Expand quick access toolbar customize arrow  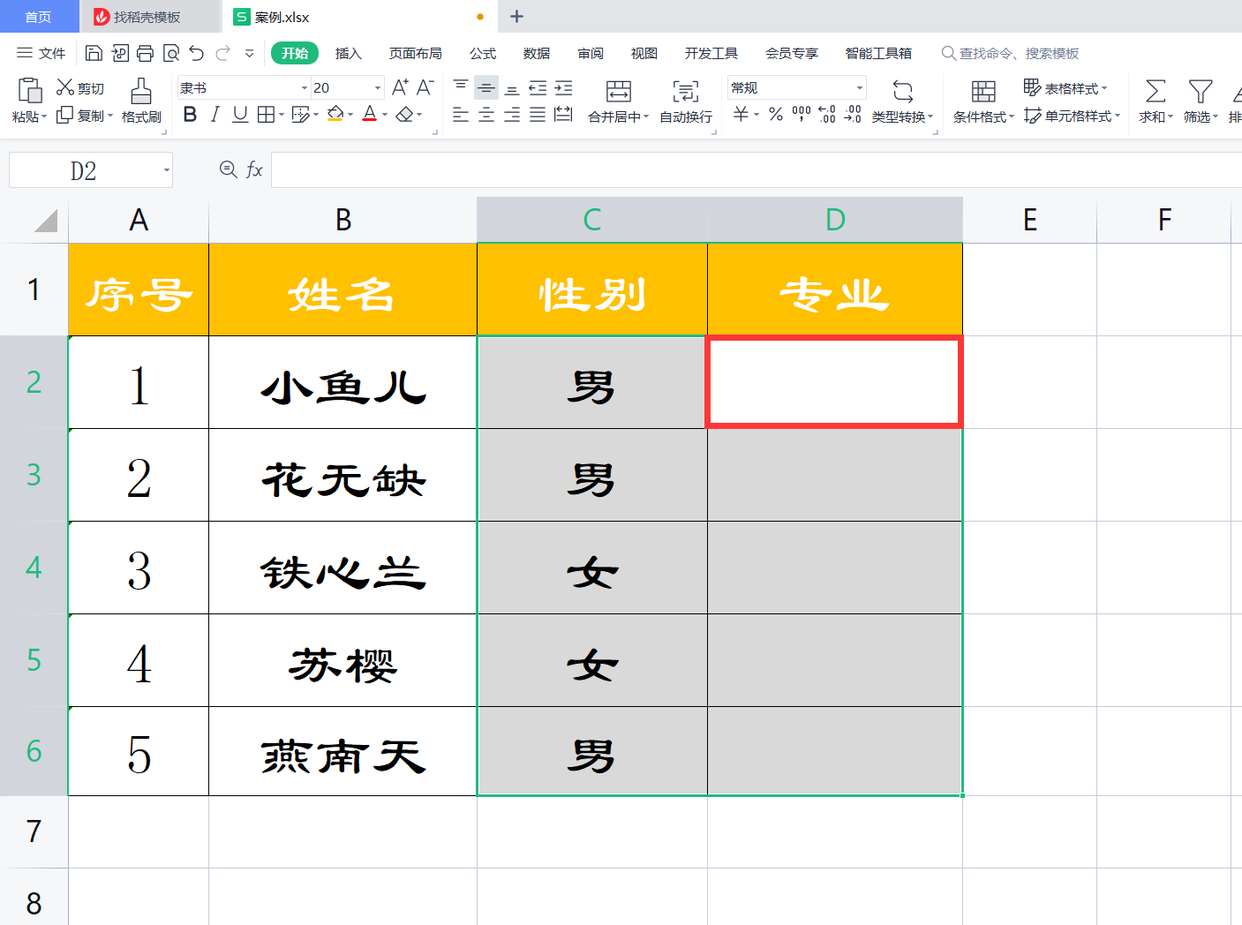coord(249,53)
